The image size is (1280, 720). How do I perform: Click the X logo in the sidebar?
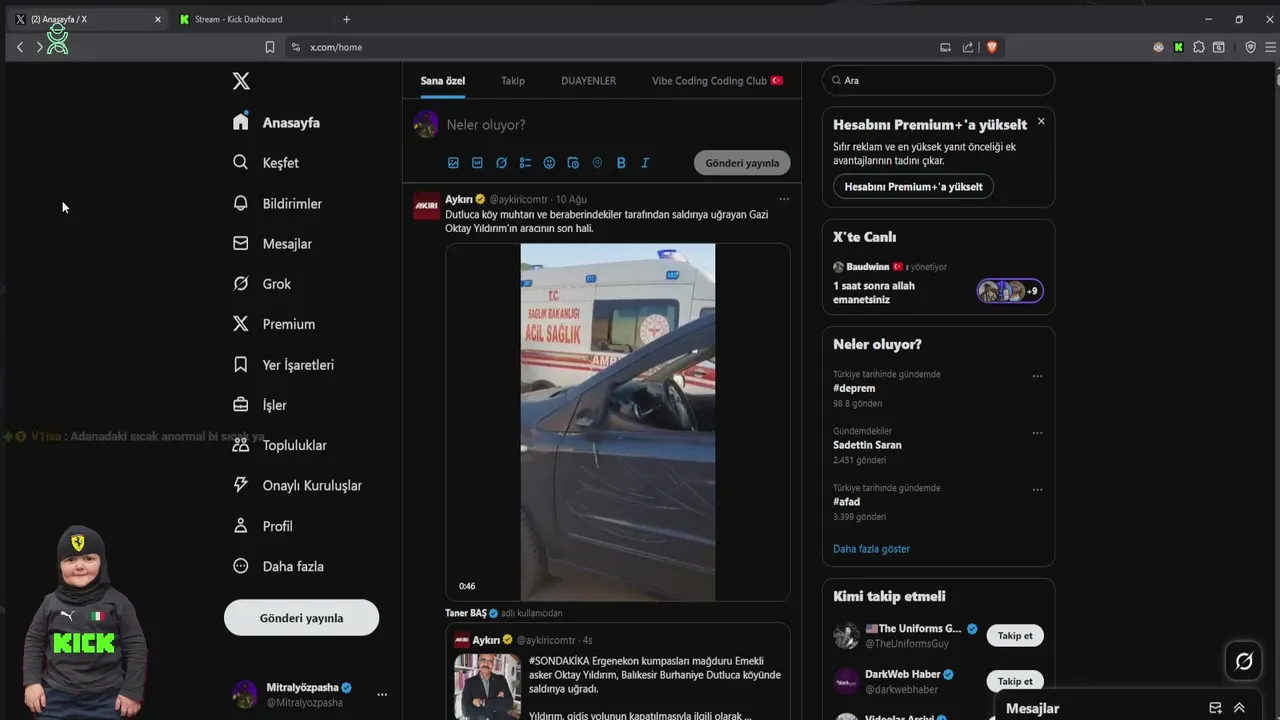(x=241, y=81)
